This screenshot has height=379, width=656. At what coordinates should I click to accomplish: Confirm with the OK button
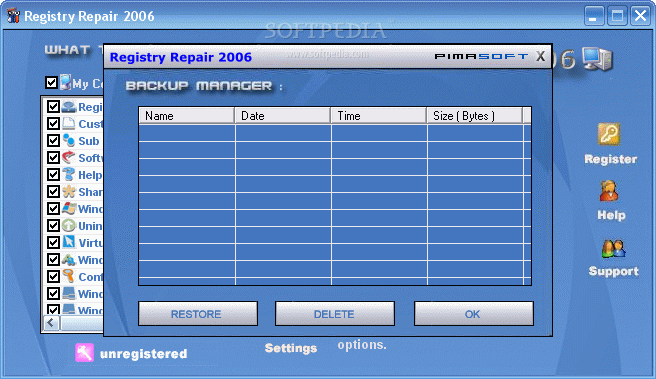pos(474,314)
